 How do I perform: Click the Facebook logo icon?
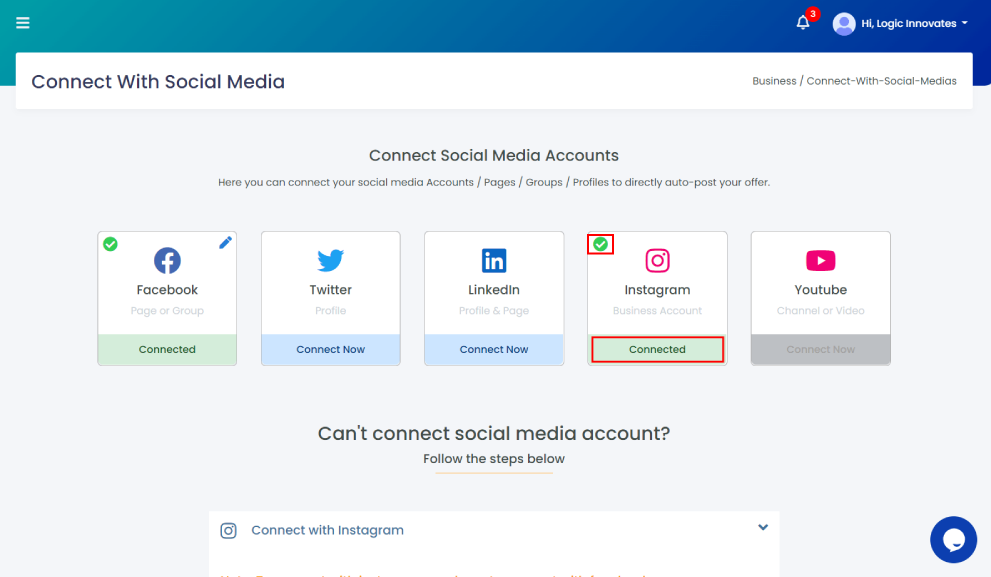click(167, 260)
